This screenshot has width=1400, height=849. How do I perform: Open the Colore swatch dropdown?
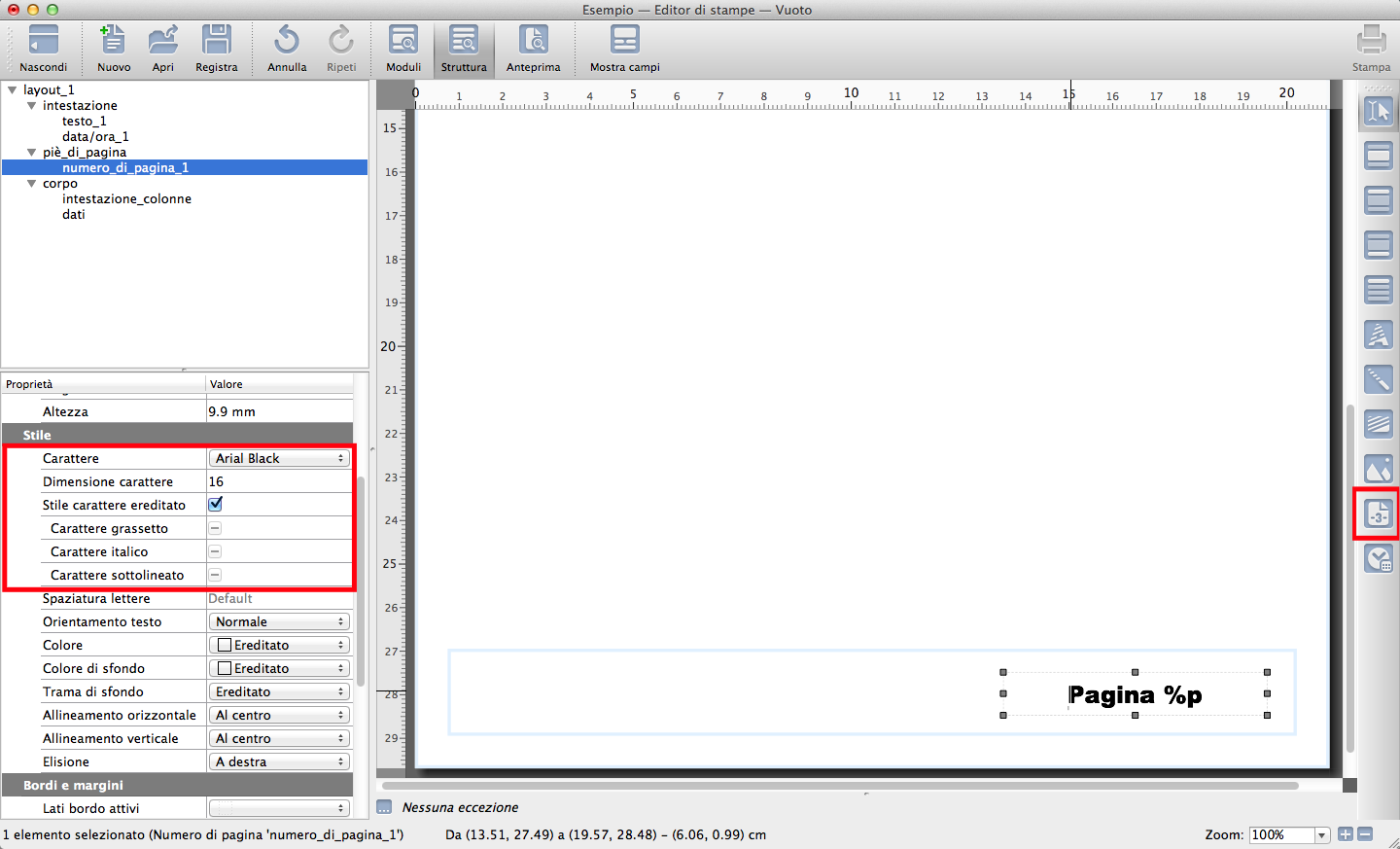click(279, 645)
